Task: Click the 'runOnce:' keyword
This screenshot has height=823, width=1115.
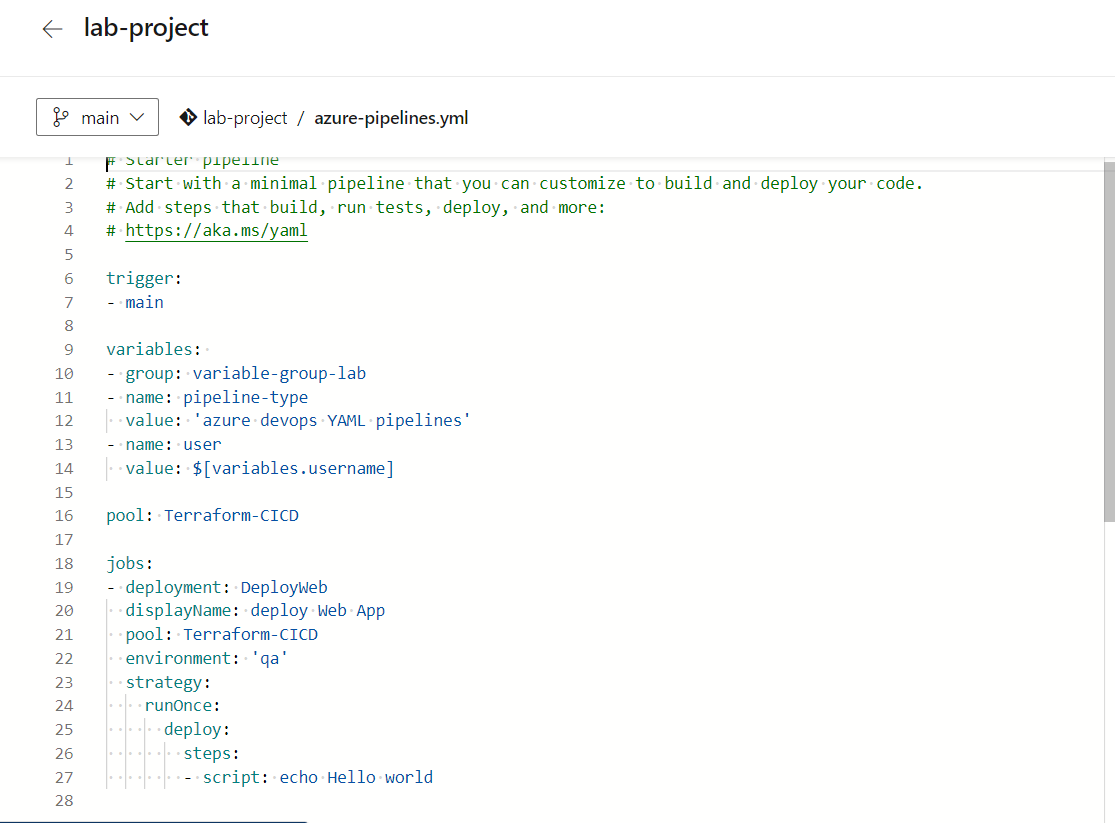Action: (x=182, y=706)
